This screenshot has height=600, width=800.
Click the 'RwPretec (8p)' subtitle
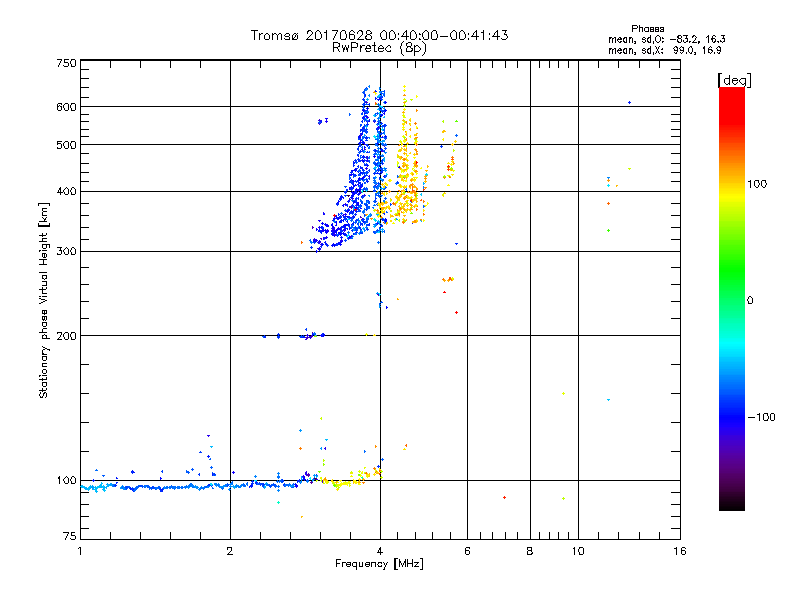379,48
